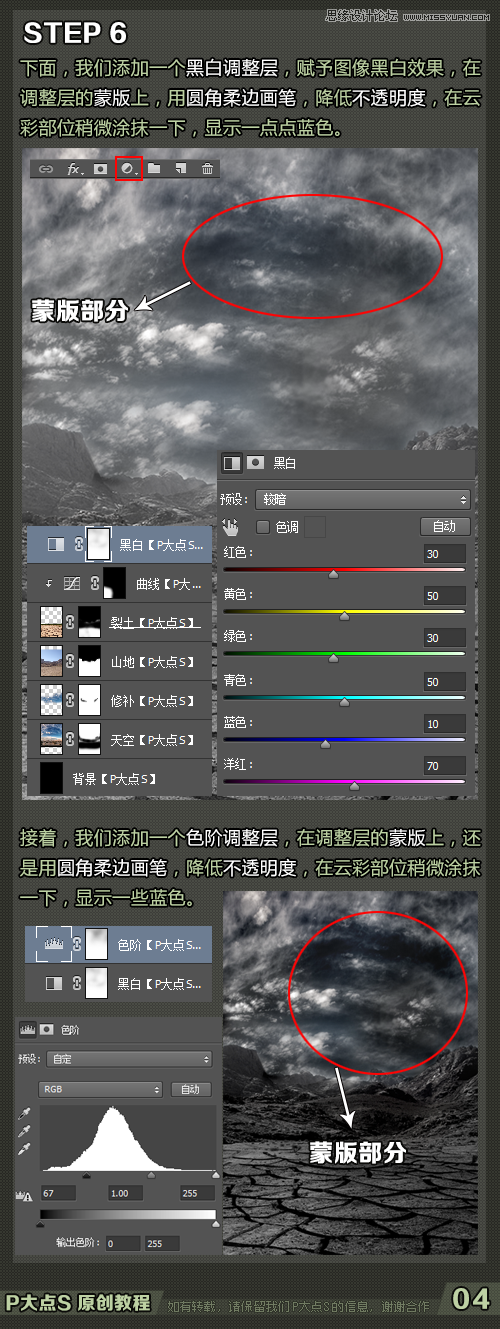This screenshot has width=500, height=1329.
Task: Select the 背景【P大点S】layer name
Action: [x=115, y=778]
